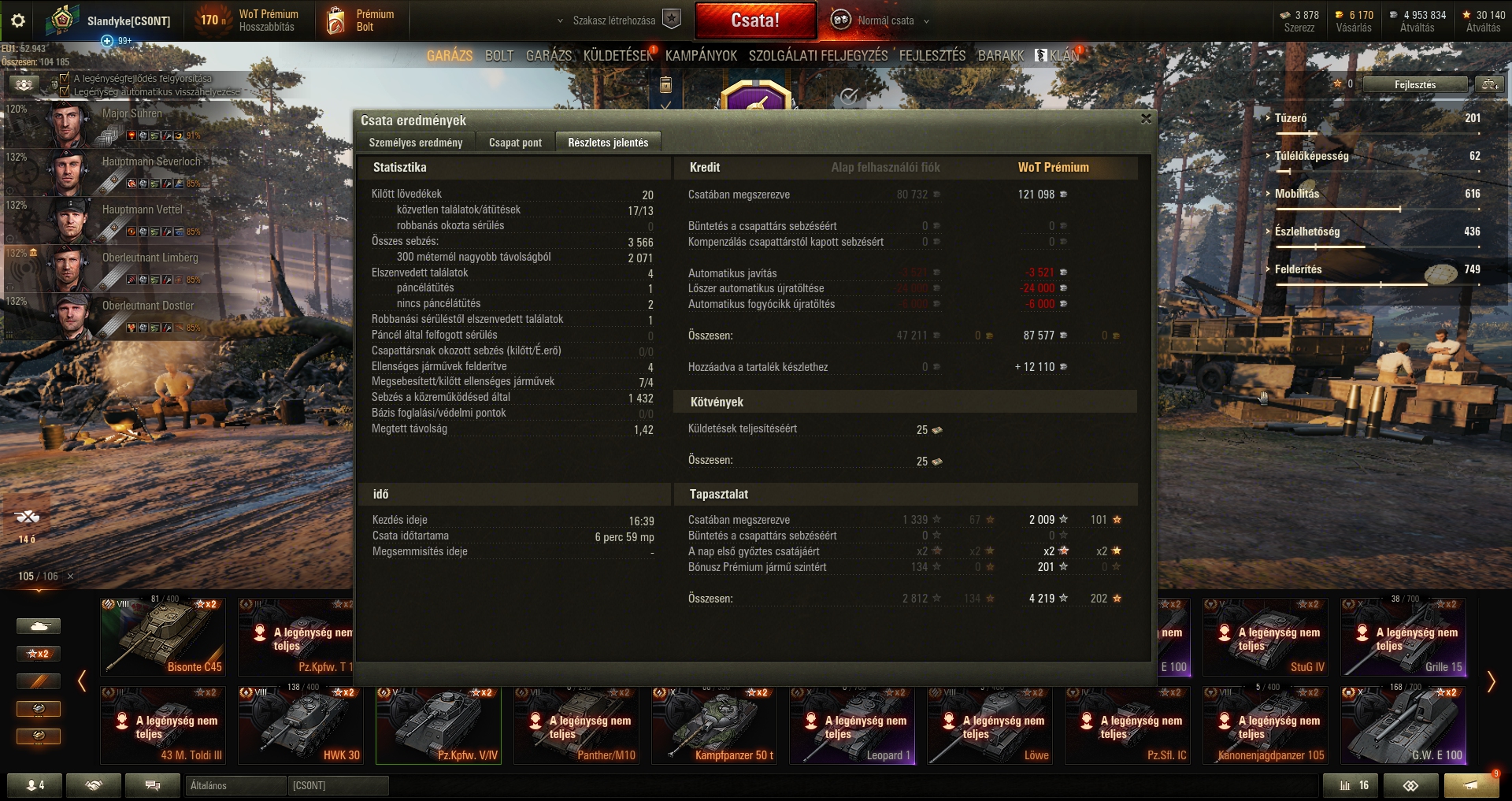The width and height of the screenshot is (1512, 801).
Task: Open the [CSONT] chat channel tab
Action: (338, 785)
